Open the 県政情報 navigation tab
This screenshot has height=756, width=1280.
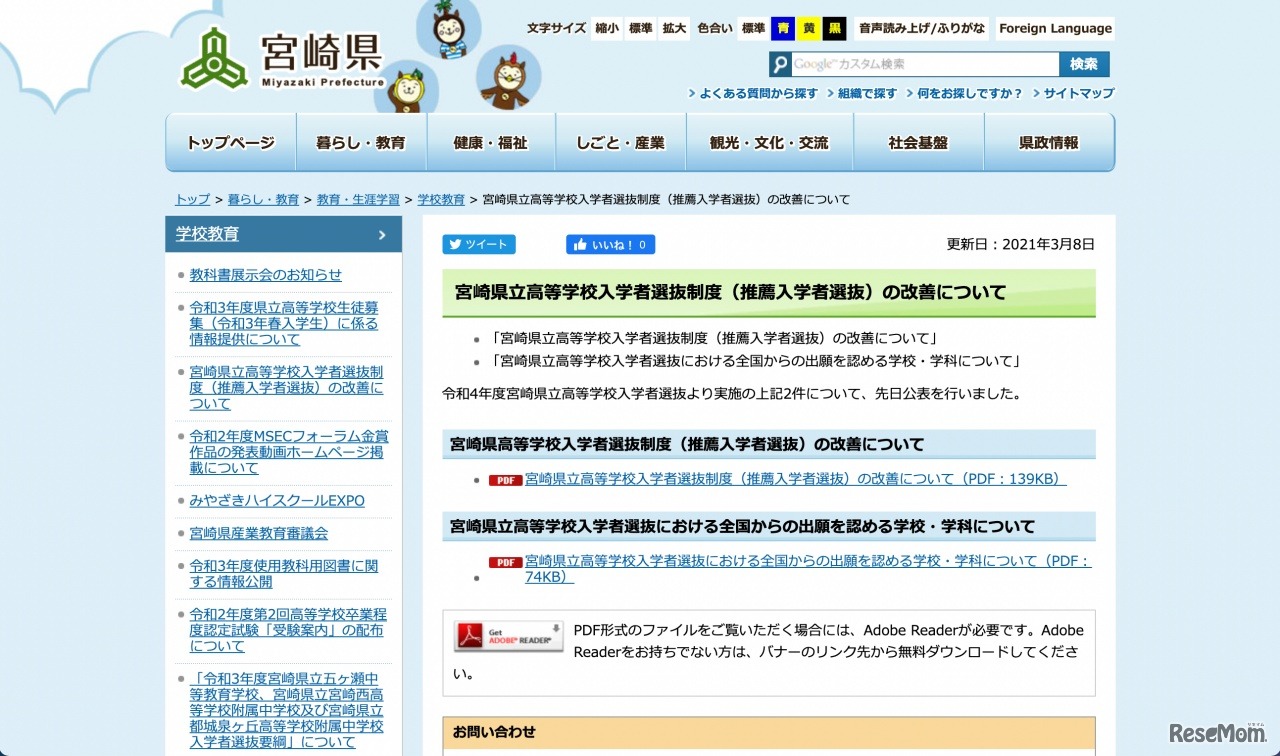tap(1048, 143)
